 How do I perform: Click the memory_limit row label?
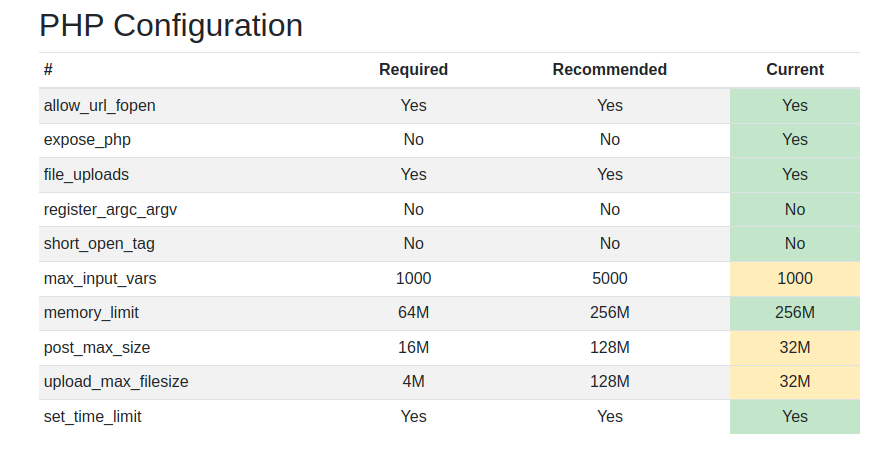point(91,313)
